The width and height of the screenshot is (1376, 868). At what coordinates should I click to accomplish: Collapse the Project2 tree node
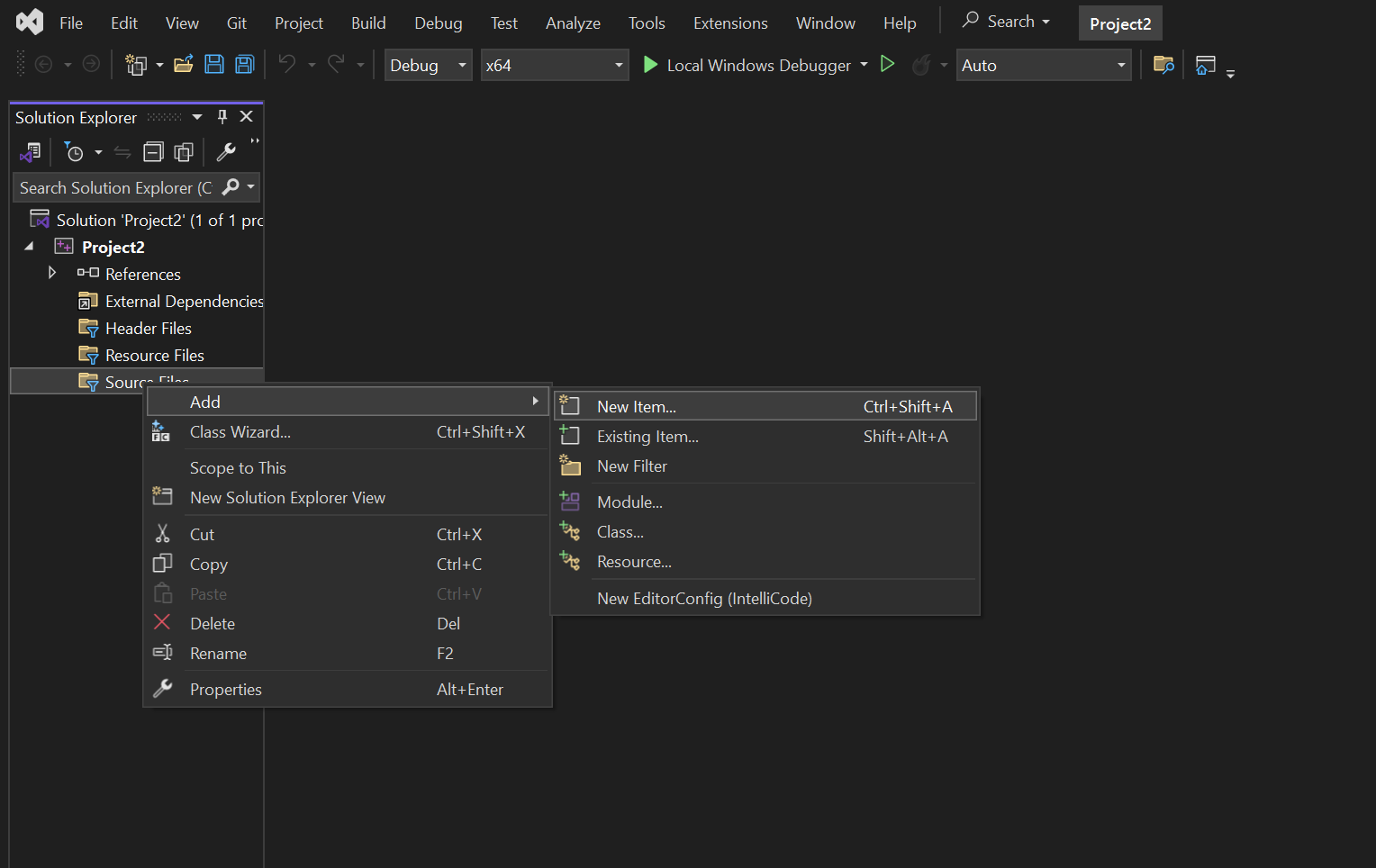click(x=29, y=246)
